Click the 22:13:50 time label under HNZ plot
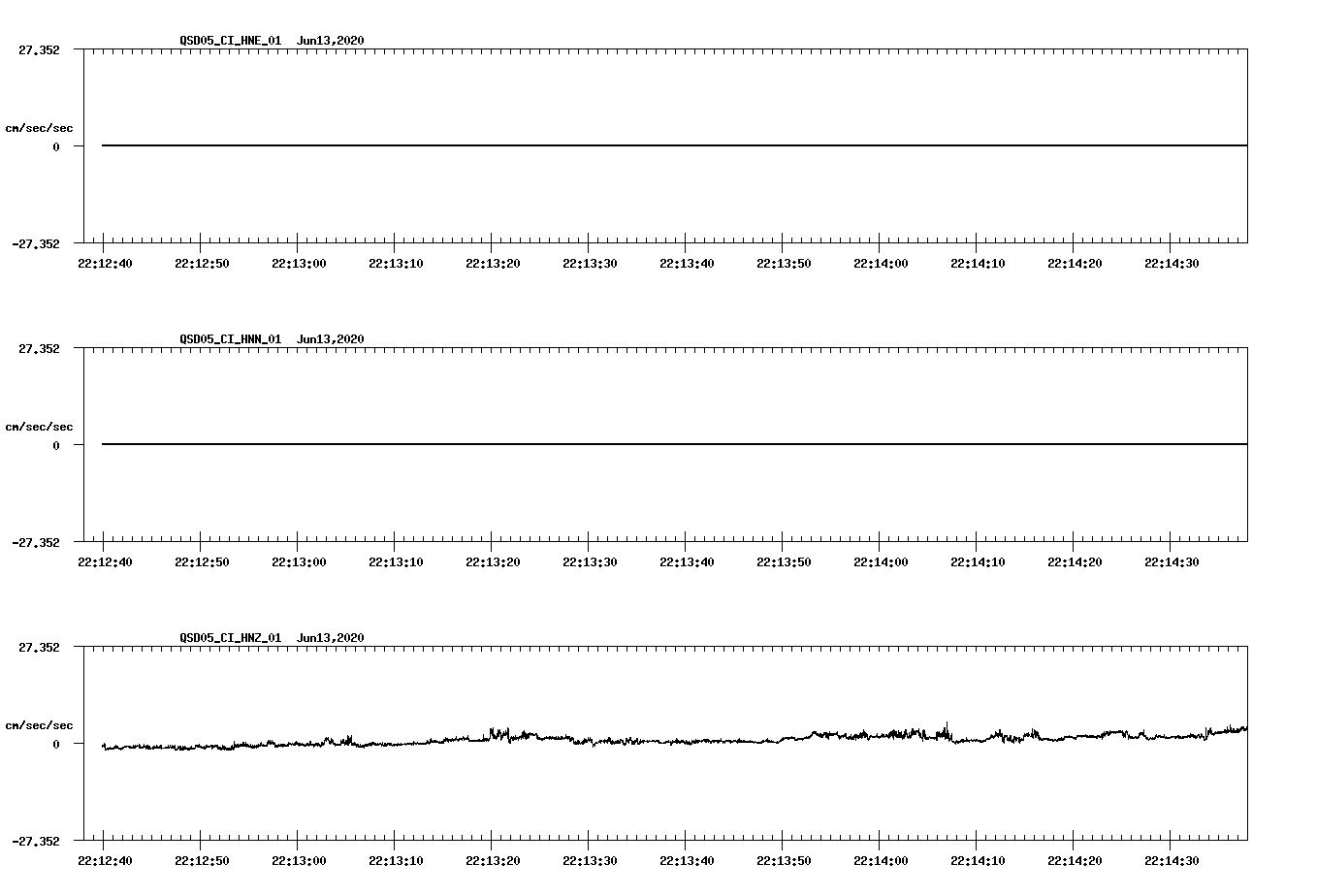The width and height of the screenshot is (1317, 896). tap(784, 861)
